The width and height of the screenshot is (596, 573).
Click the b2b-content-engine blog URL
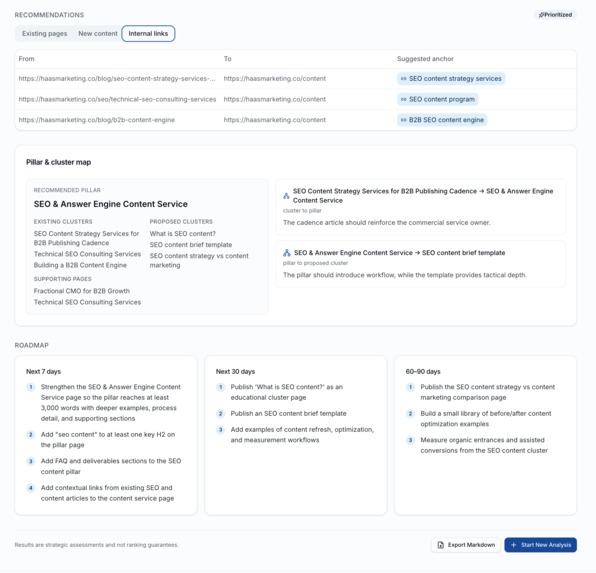pos(97,120)
